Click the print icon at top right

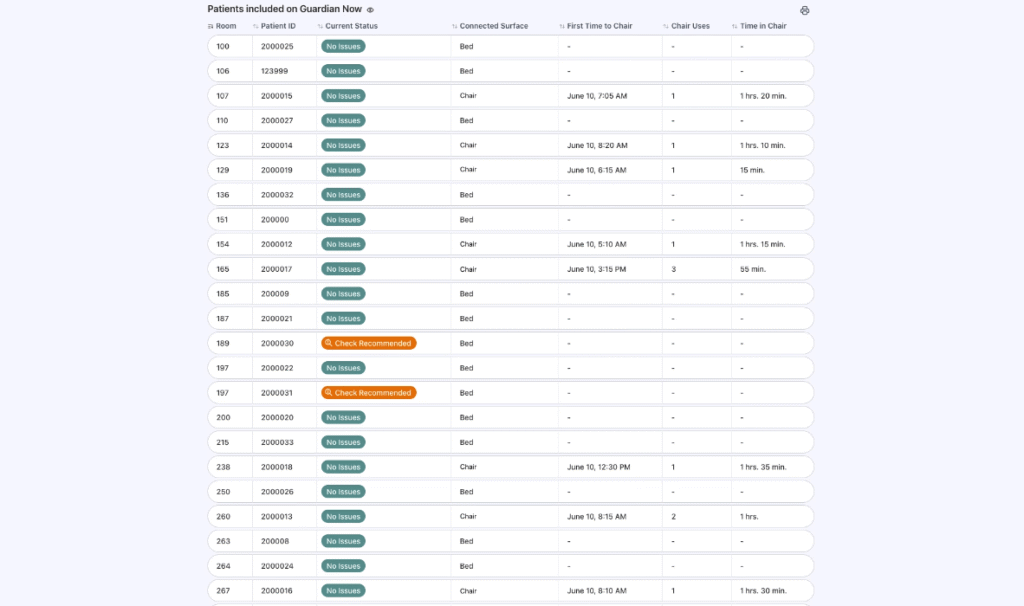(805, 10)
